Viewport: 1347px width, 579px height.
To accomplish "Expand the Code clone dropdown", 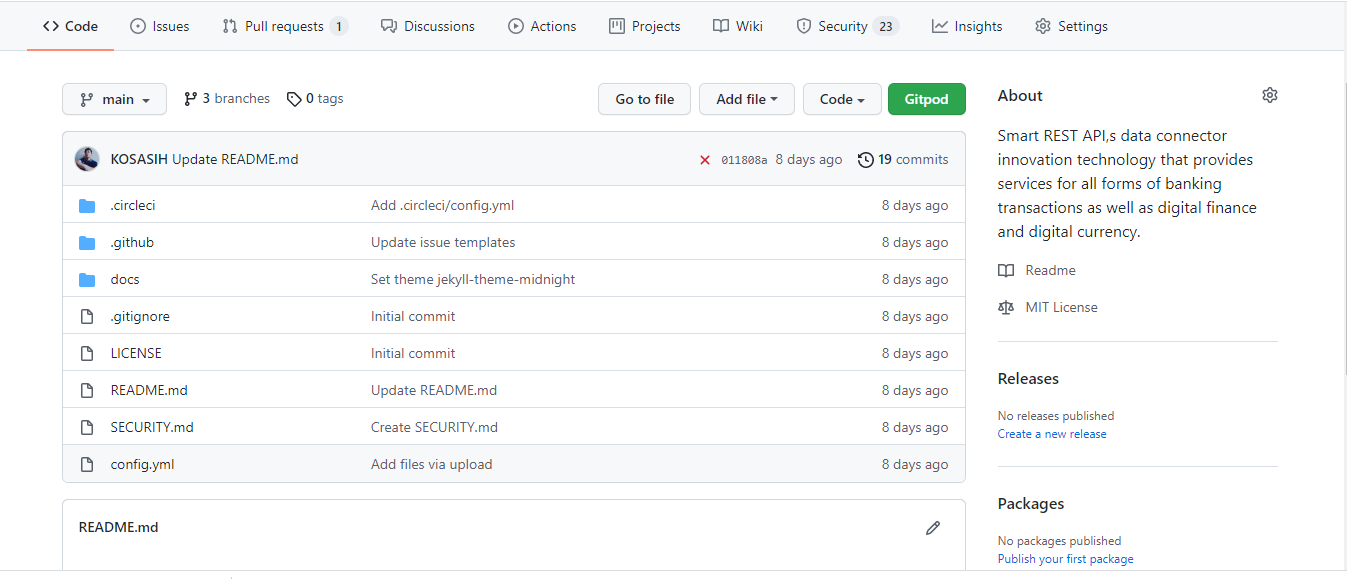I will (842, 99).
